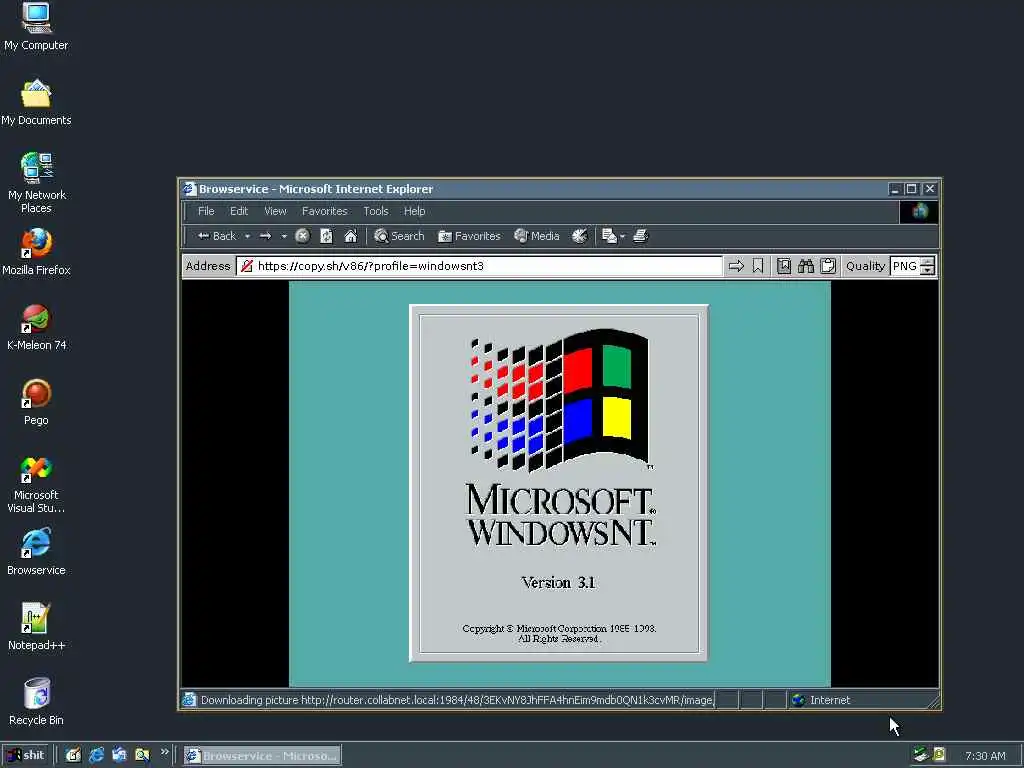Click the 7:30 AM clock in the tray
This screenshot has width=1024, height=768.
pyautogui.click(x=985, y=756)
